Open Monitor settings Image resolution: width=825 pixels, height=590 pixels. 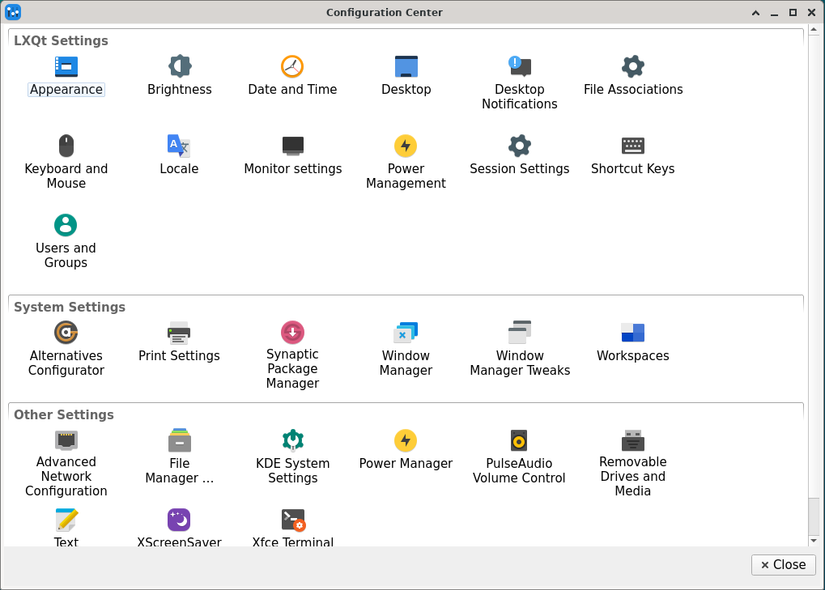pyautogui.click(x=292, y=147)
